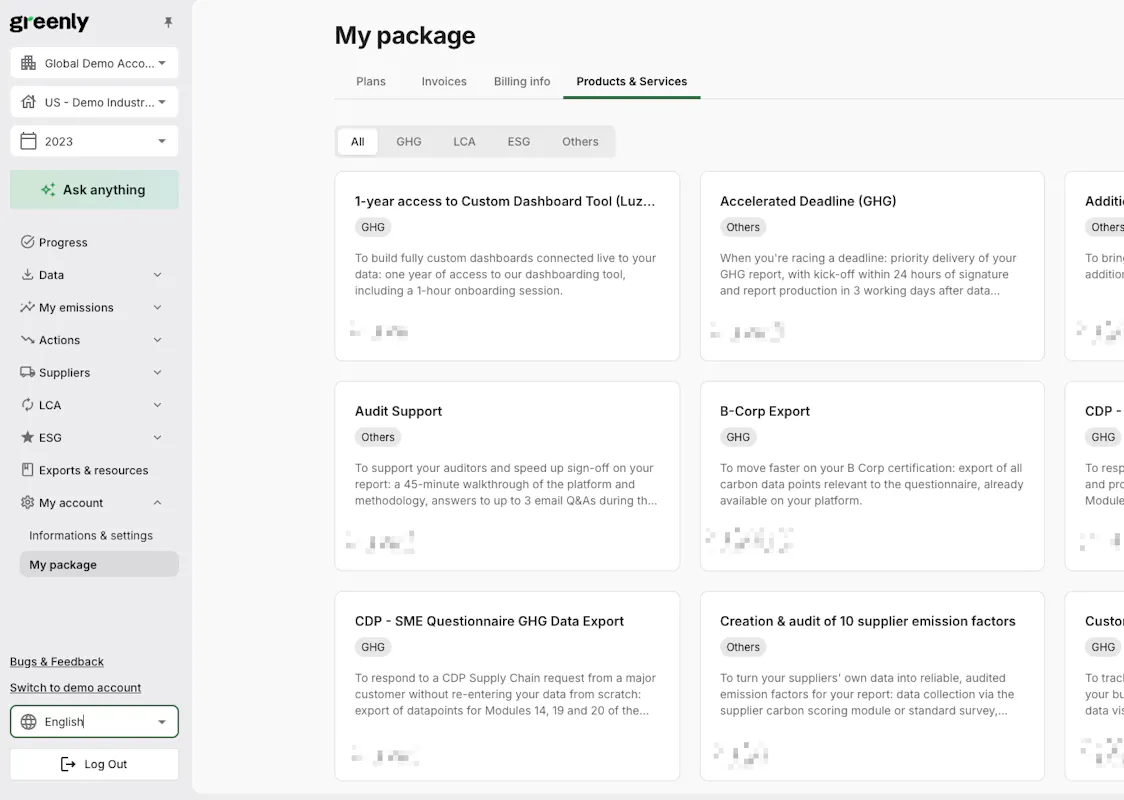This screenshot has height=800, width=1124.
Task: Open Creation & audit of 10 supplier emission factors card
Action: click(872, 686)
